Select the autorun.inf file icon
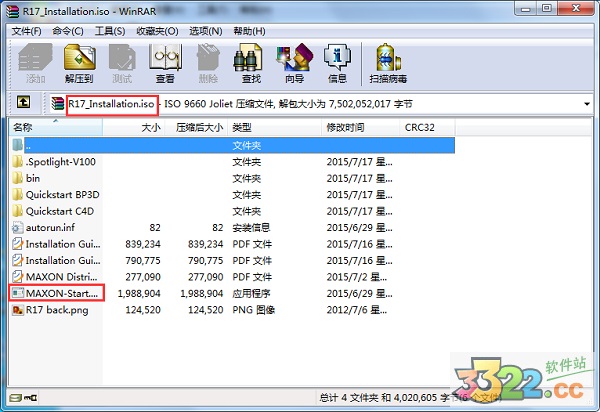The width and height of the screenshot is (600, 412). pos(18,228)
